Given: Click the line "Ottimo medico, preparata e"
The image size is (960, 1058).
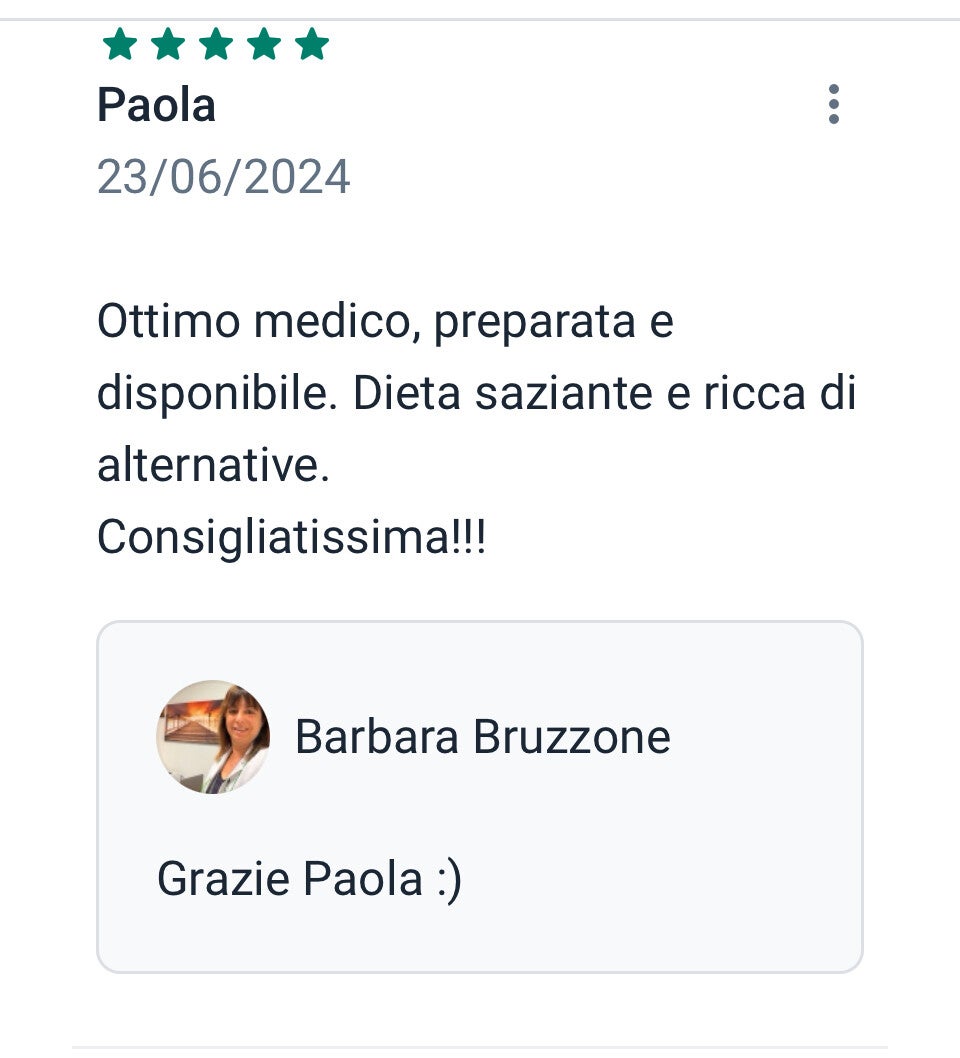Looking at the screenshot, I should pyautogui.click(x=385, y=323).
